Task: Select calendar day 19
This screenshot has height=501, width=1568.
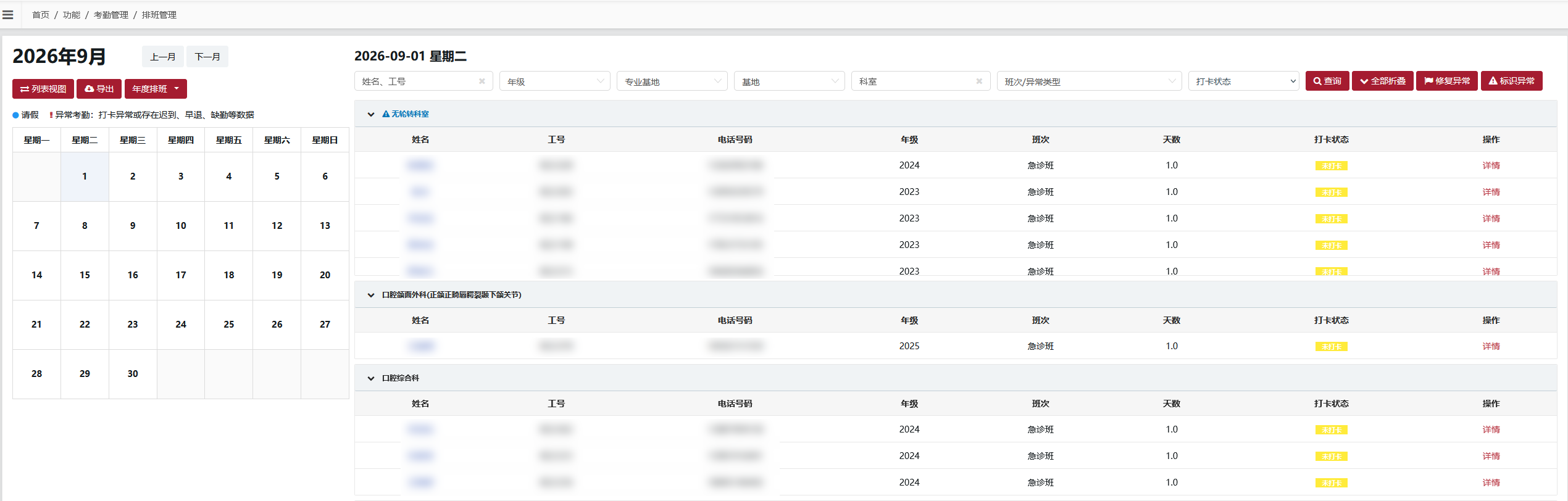Action: (x=277, y=275)
